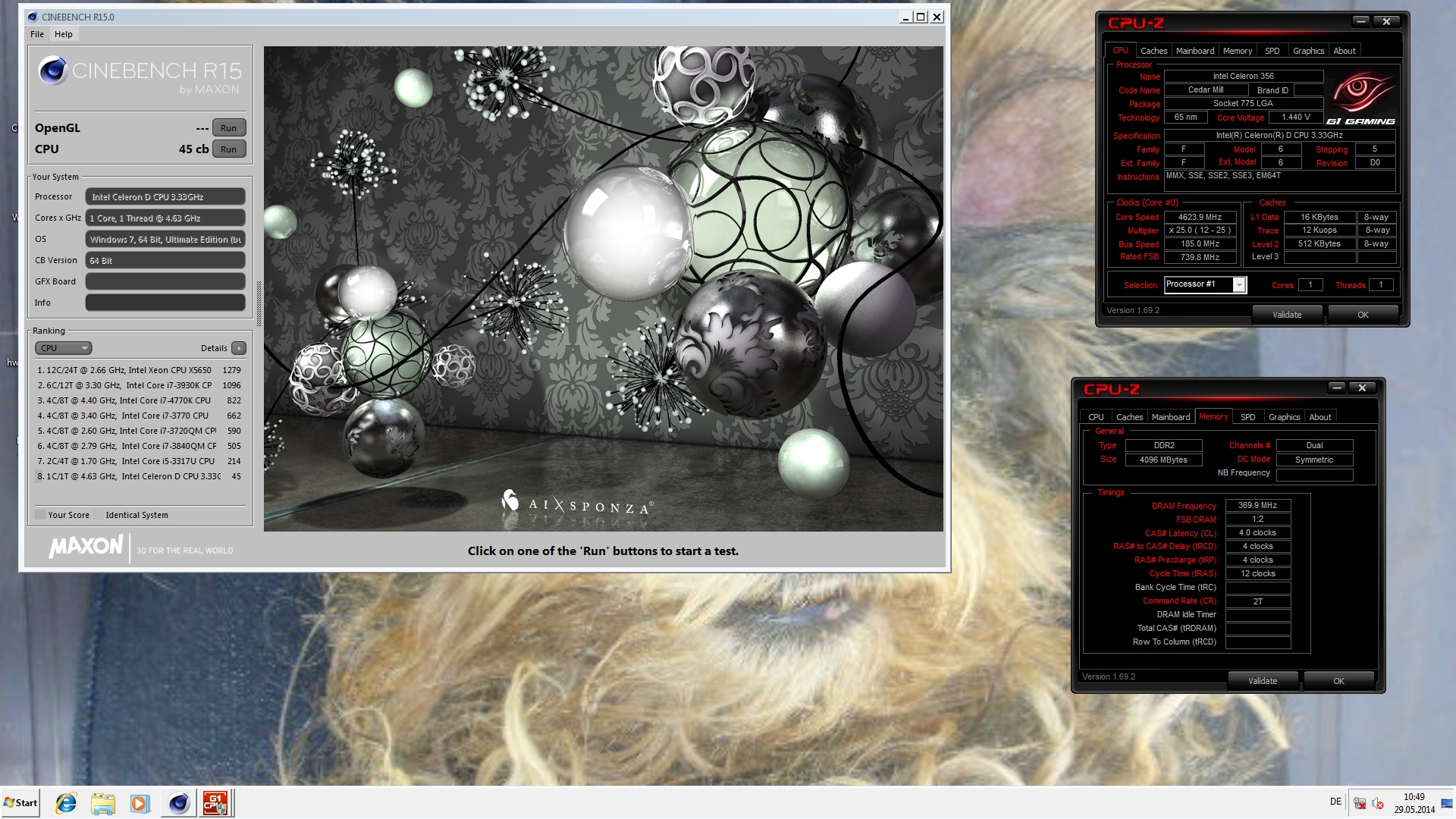Select ranking row Intel Core i7-3770

pos(140,416)
